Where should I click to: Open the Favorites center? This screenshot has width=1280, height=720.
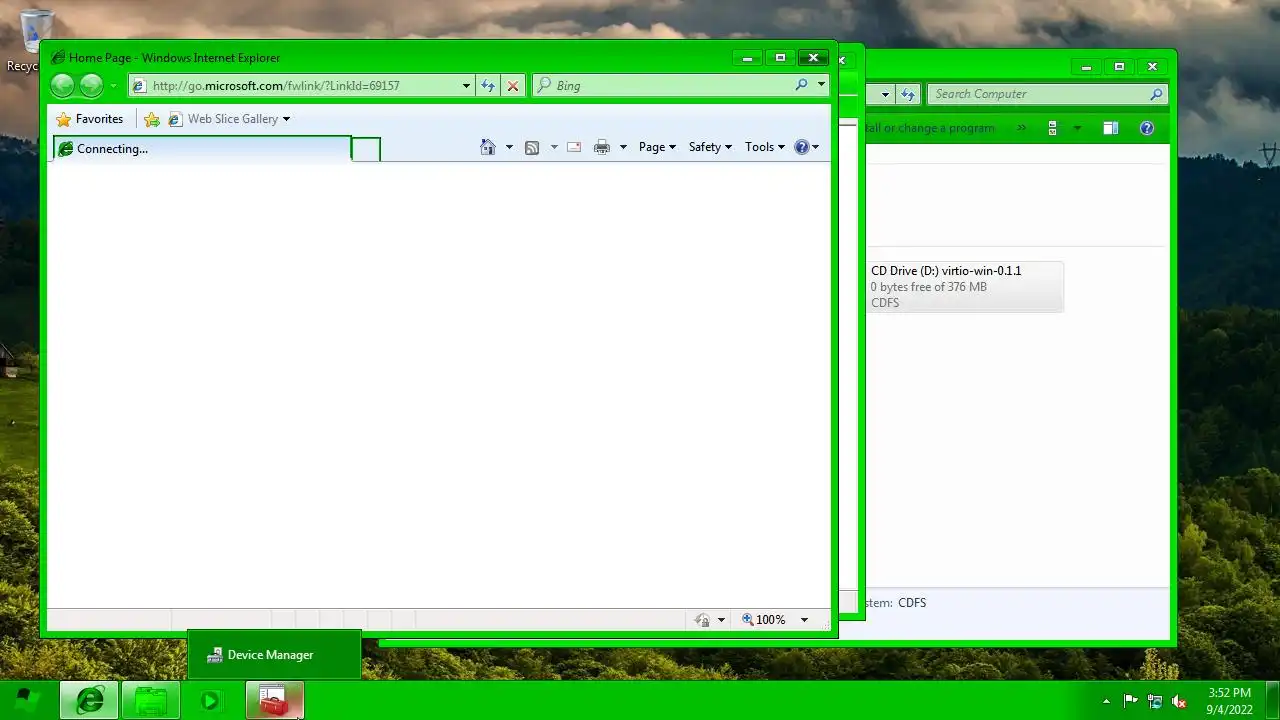point(90,119)
